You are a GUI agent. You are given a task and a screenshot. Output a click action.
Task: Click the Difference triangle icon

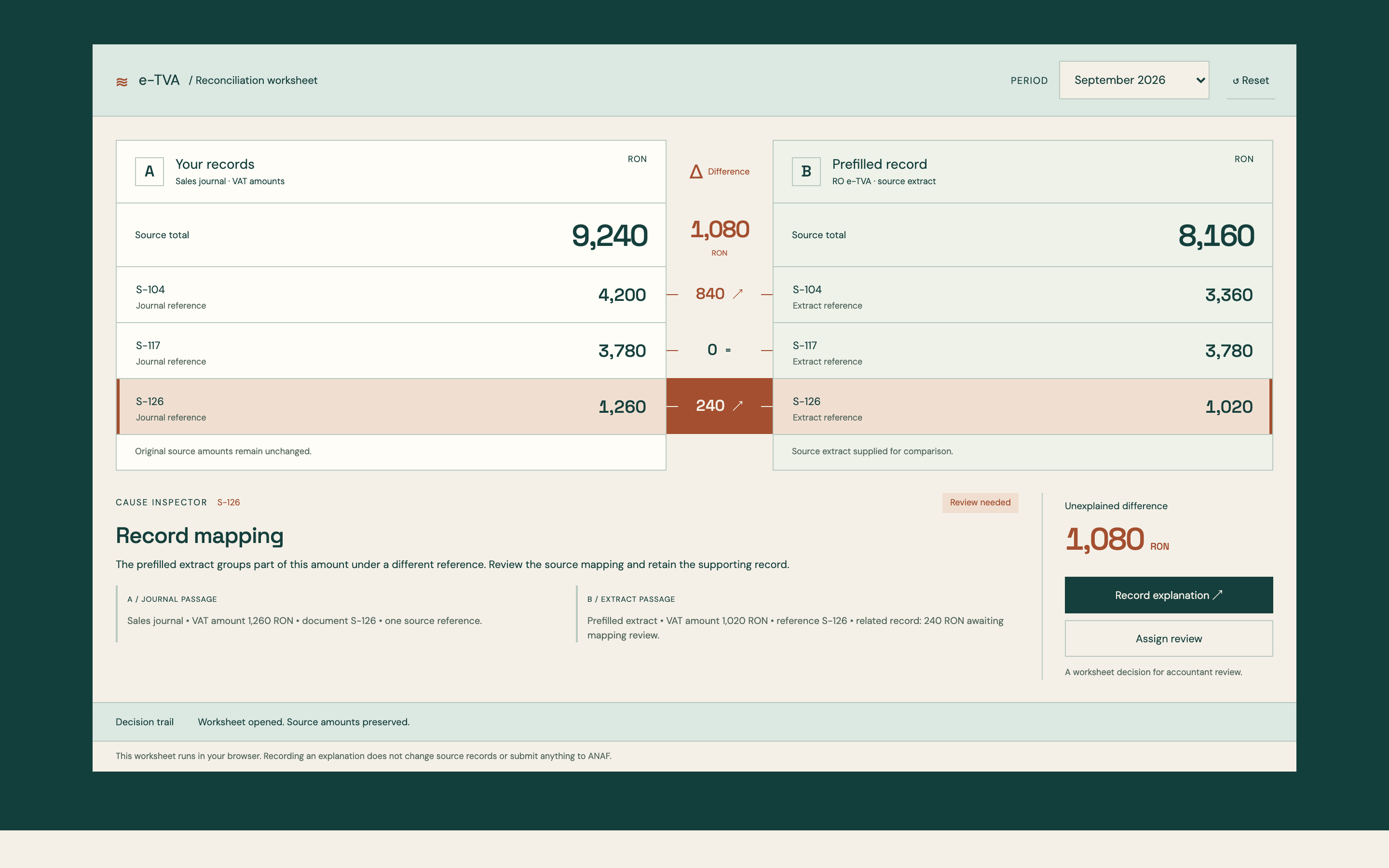[x=695, y=172]
